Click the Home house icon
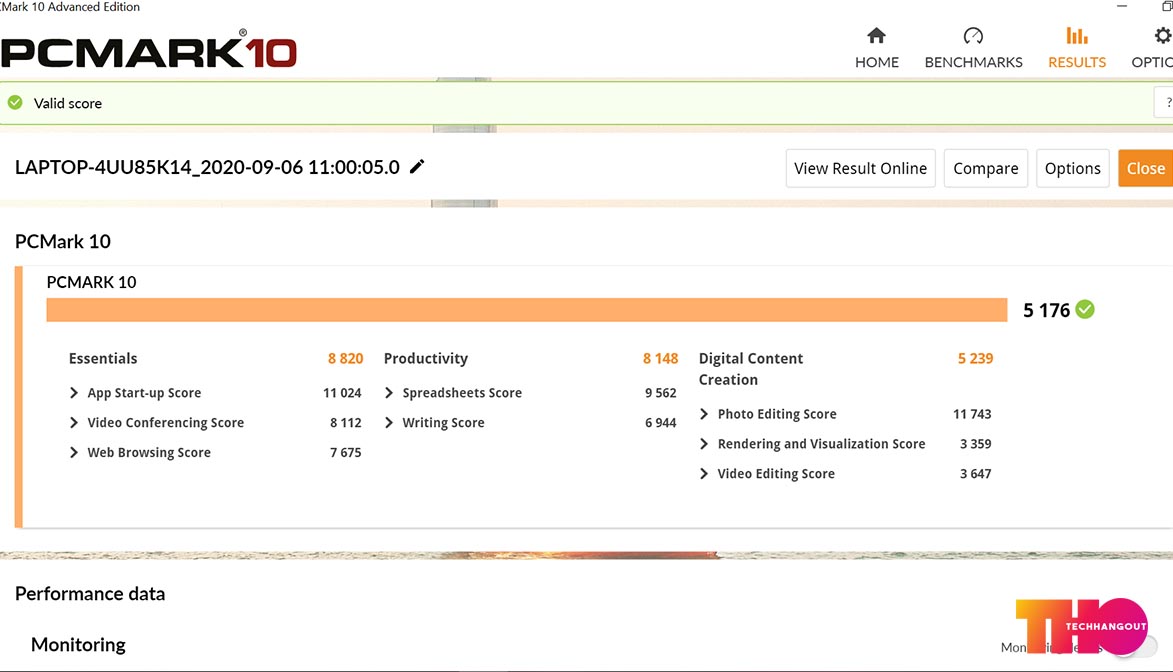The width and height of the screenshot is (1173, 672). (876, 35)
